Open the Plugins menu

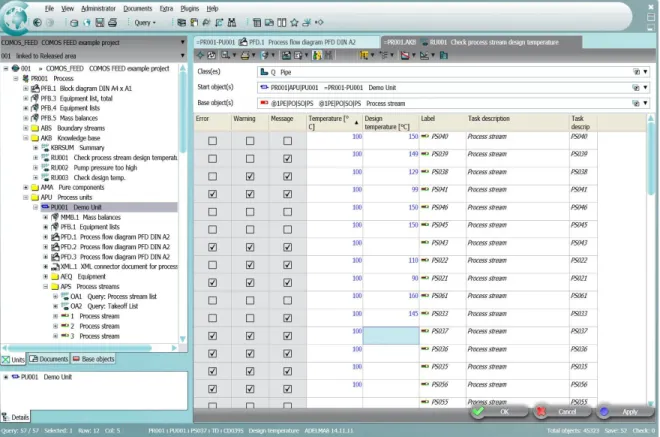pos(189,8)
